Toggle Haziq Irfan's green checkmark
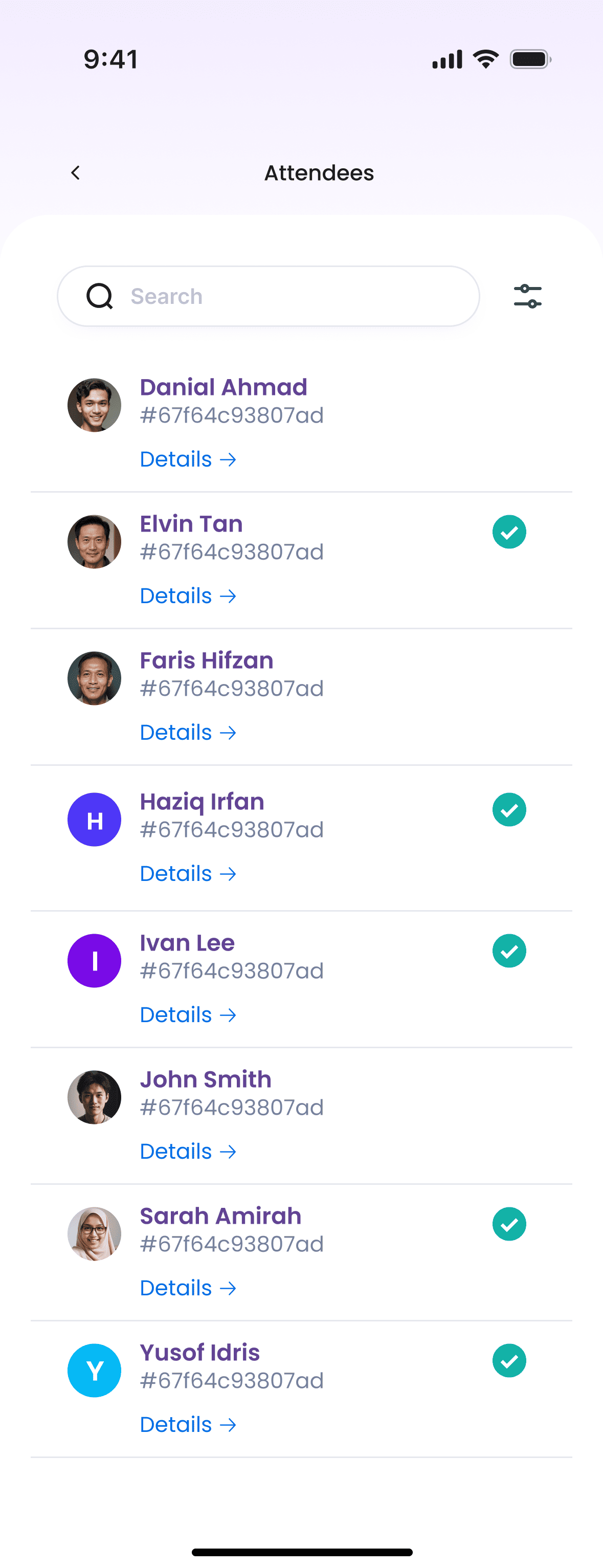 click(x=509, y=809)
